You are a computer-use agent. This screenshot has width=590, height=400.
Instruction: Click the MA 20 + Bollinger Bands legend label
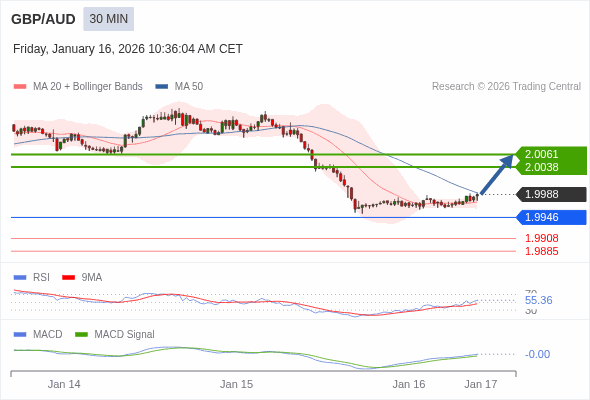[88, 87]
